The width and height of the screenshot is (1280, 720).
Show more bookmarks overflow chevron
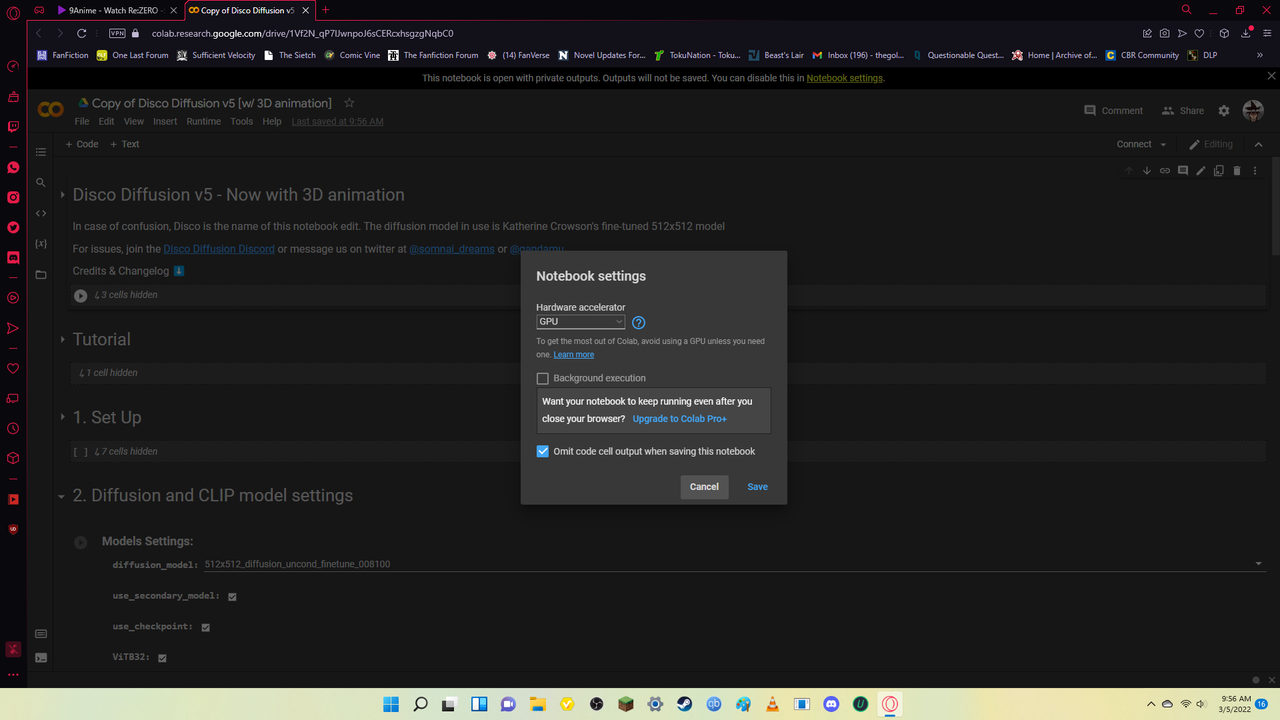[x=1260, y=55]
